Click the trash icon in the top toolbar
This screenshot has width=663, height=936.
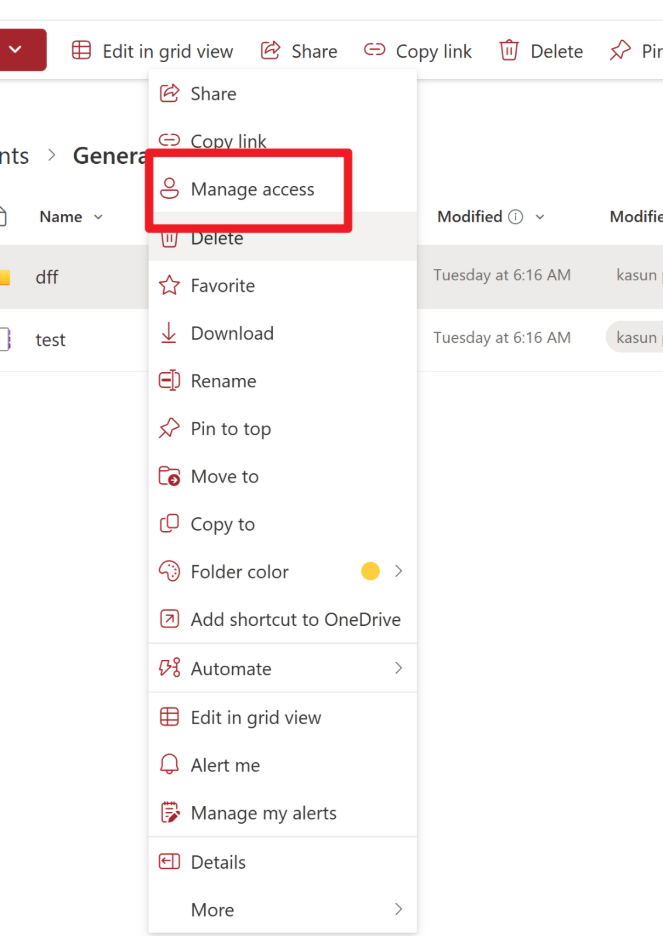[509, 51]
